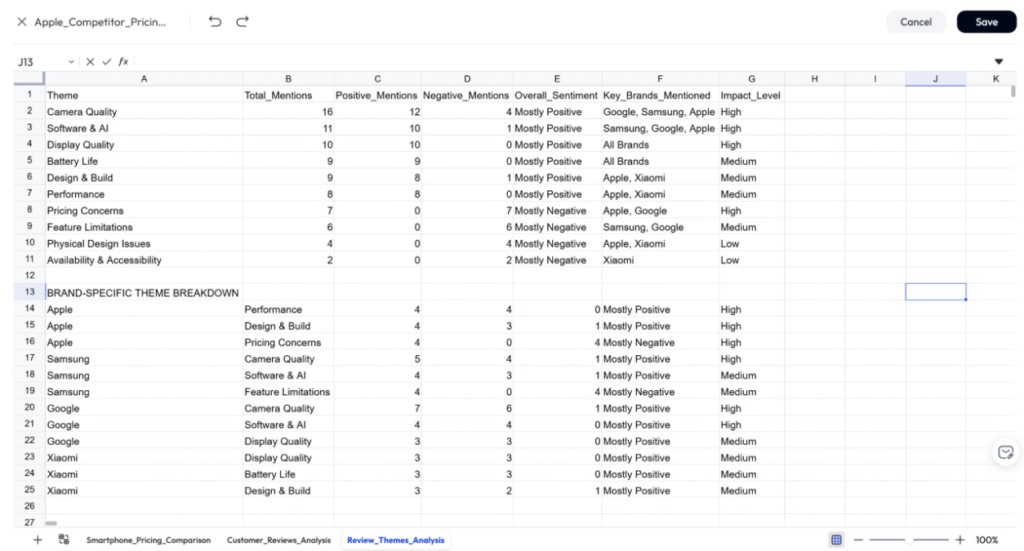Toggle the grid view icon in status bar

pos(836,540)
